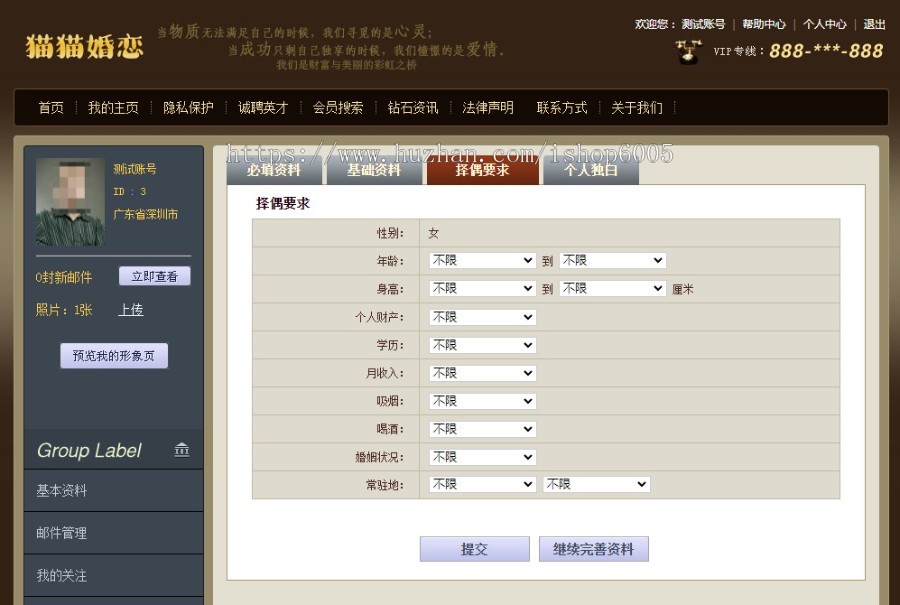Click the 猫猫婚恋 site logo

pos(84,46)
